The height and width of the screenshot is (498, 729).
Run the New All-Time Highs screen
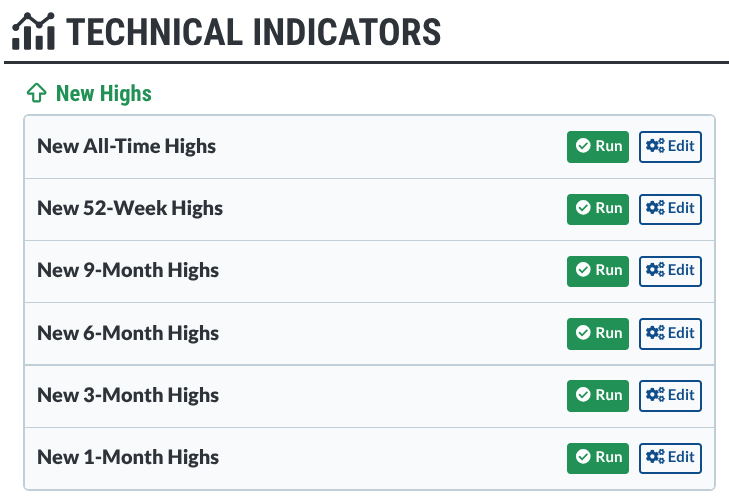click(x=598, y=146)
